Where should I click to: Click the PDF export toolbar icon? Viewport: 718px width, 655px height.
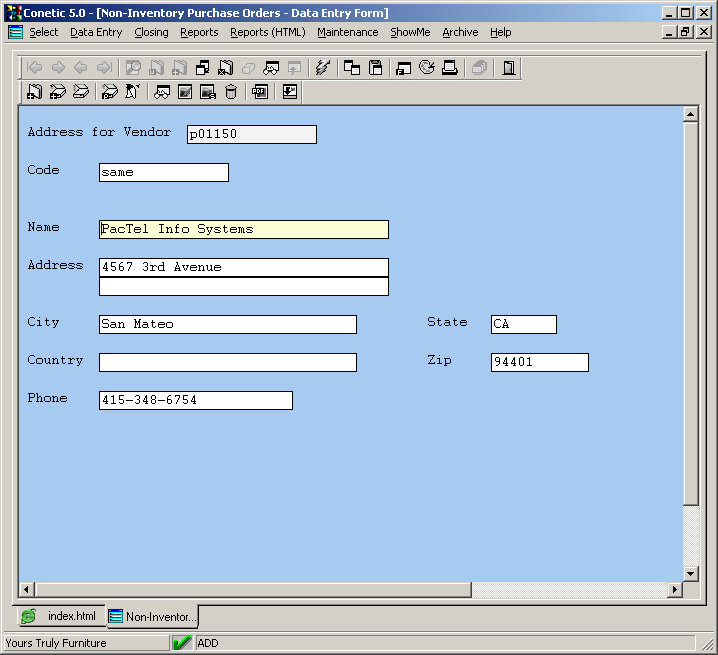coord(259,92)
